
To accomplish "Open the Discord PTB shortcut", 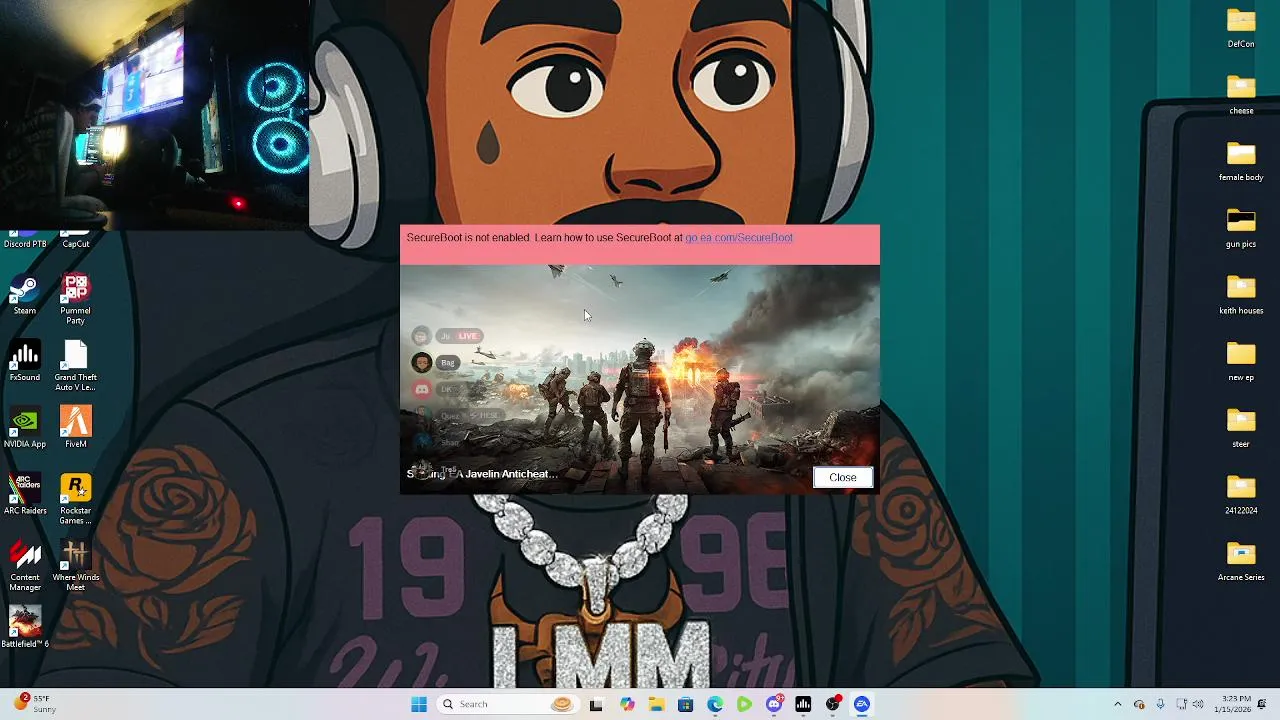I will [25, 240].
